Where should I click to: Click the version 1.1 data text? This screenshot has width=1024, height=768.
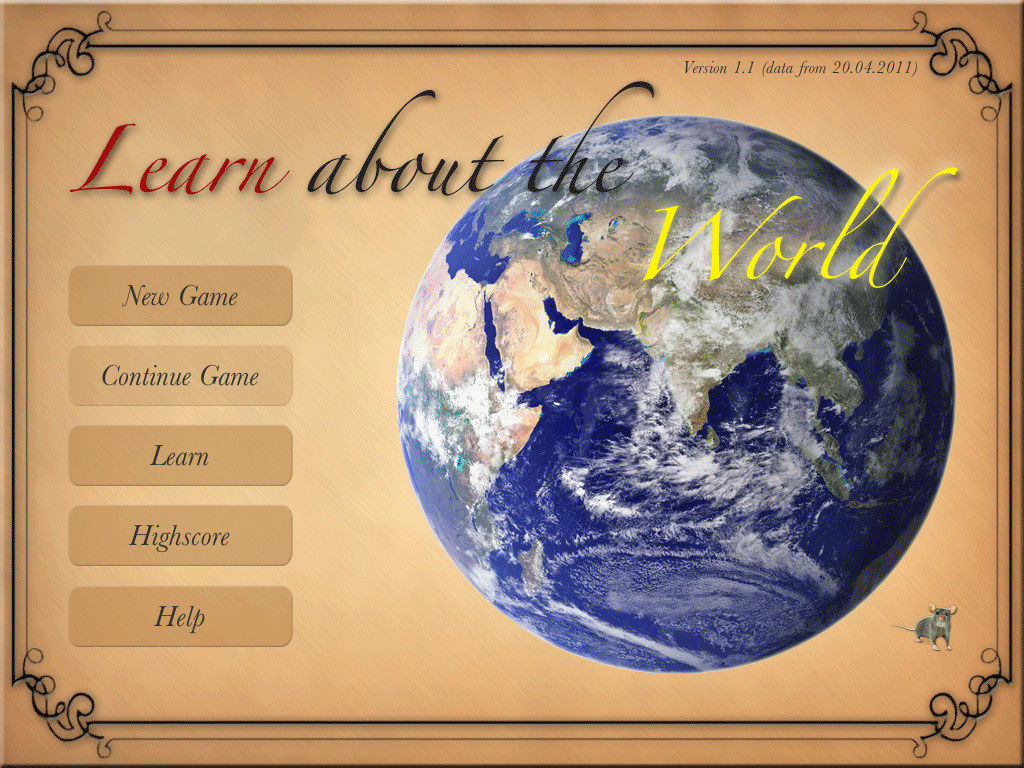800,68
